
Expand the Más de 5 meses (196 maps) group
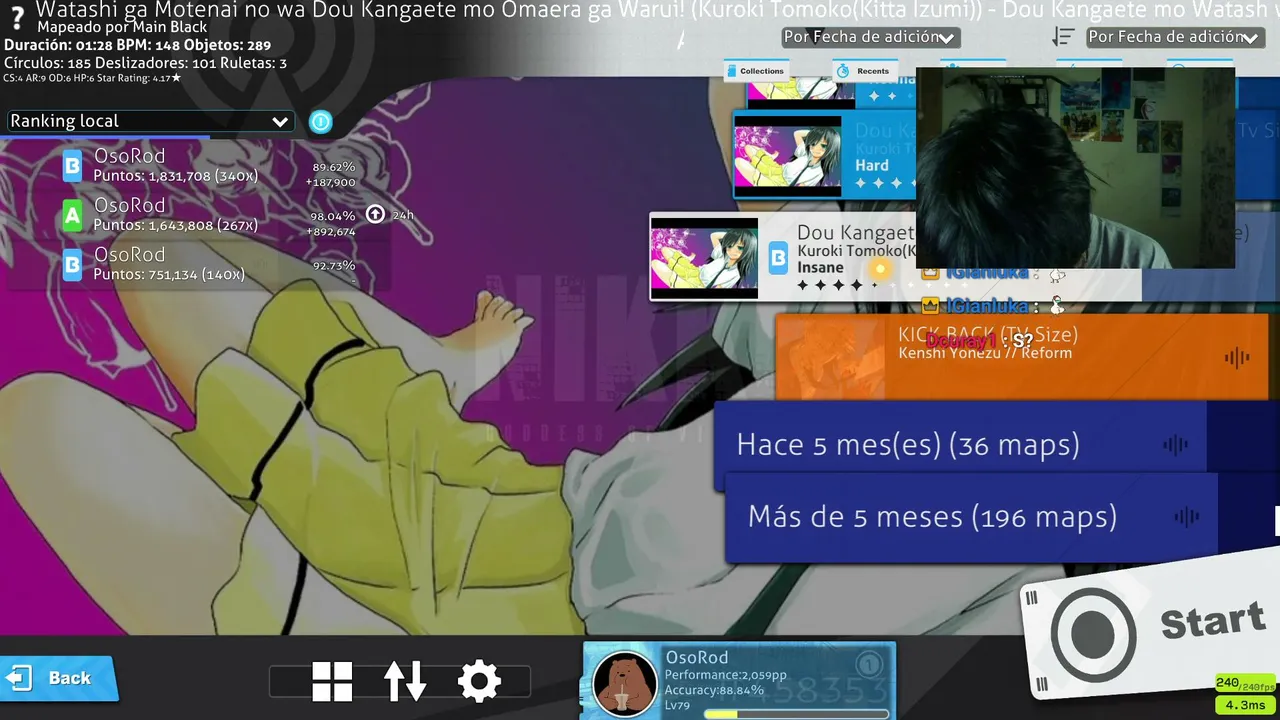[x=971, y=518]
